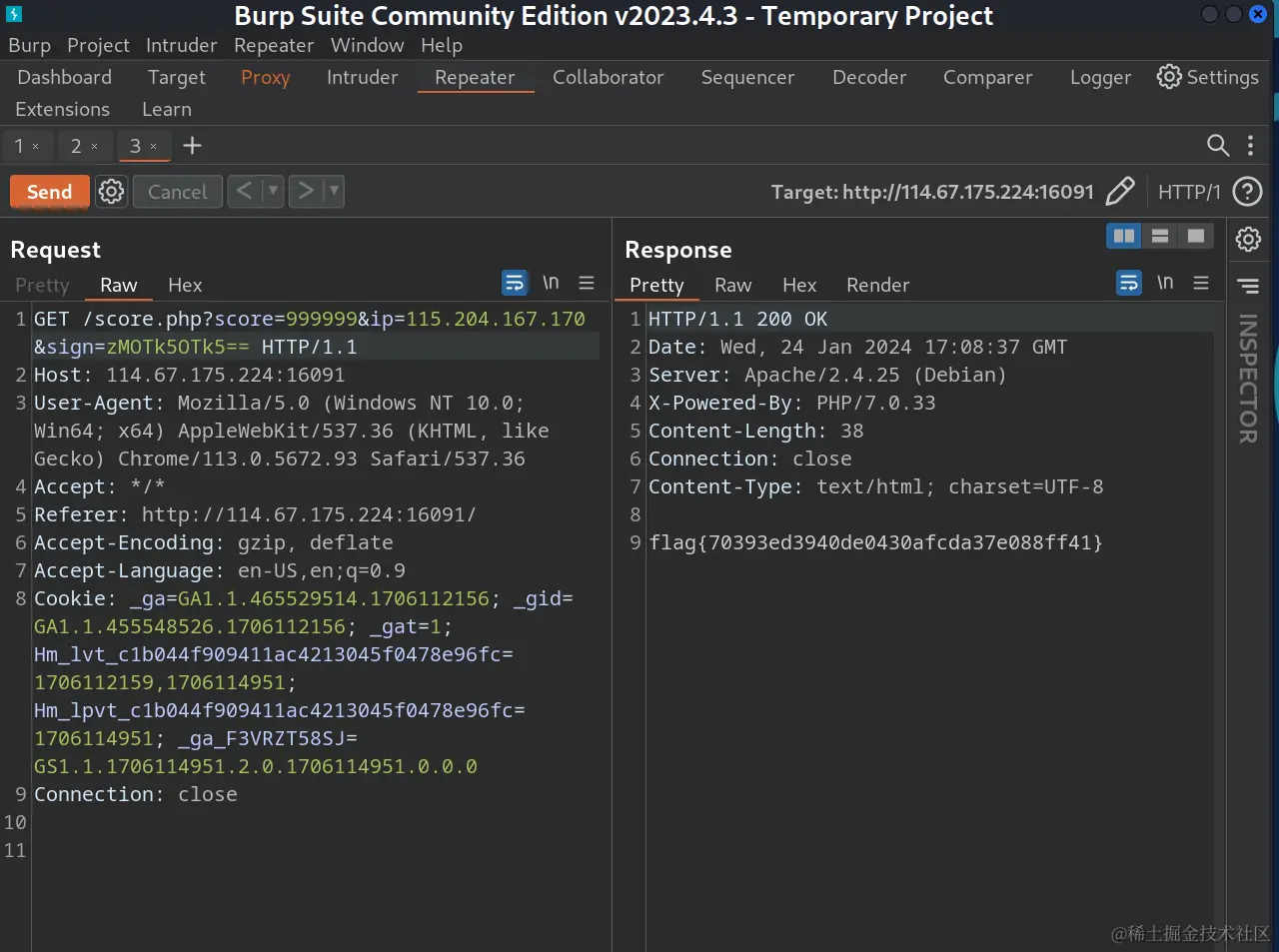Select response Raw view

pos(732,285)
